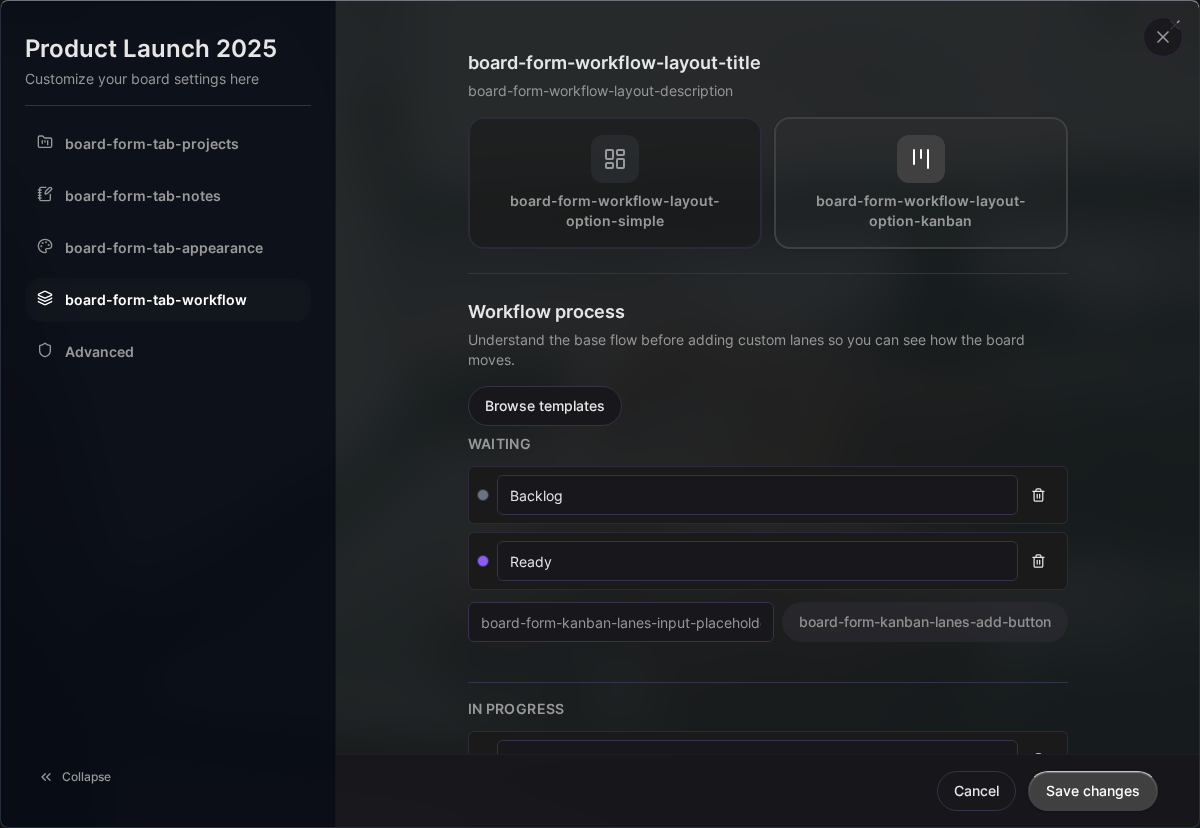Click the palette icon for board-form-tab-appearance
Screen dimensions: 1200x828
point(45,247)
